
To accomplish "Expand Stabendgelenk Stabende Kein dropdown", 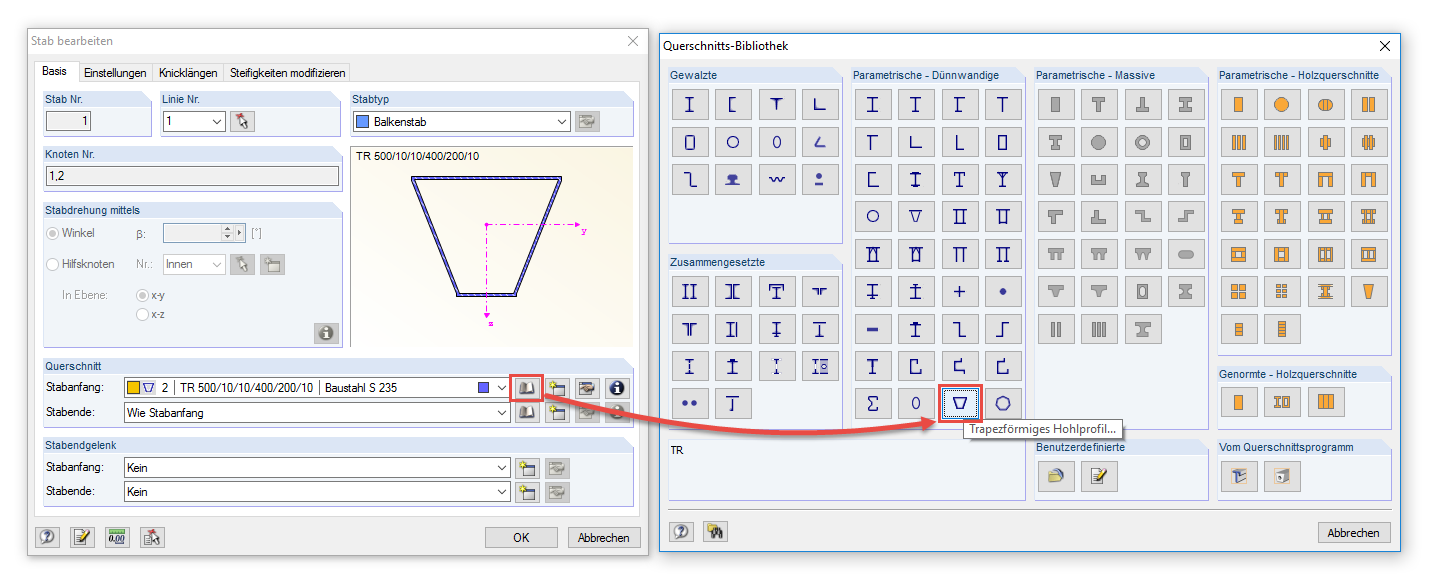I will click(501, 492).
